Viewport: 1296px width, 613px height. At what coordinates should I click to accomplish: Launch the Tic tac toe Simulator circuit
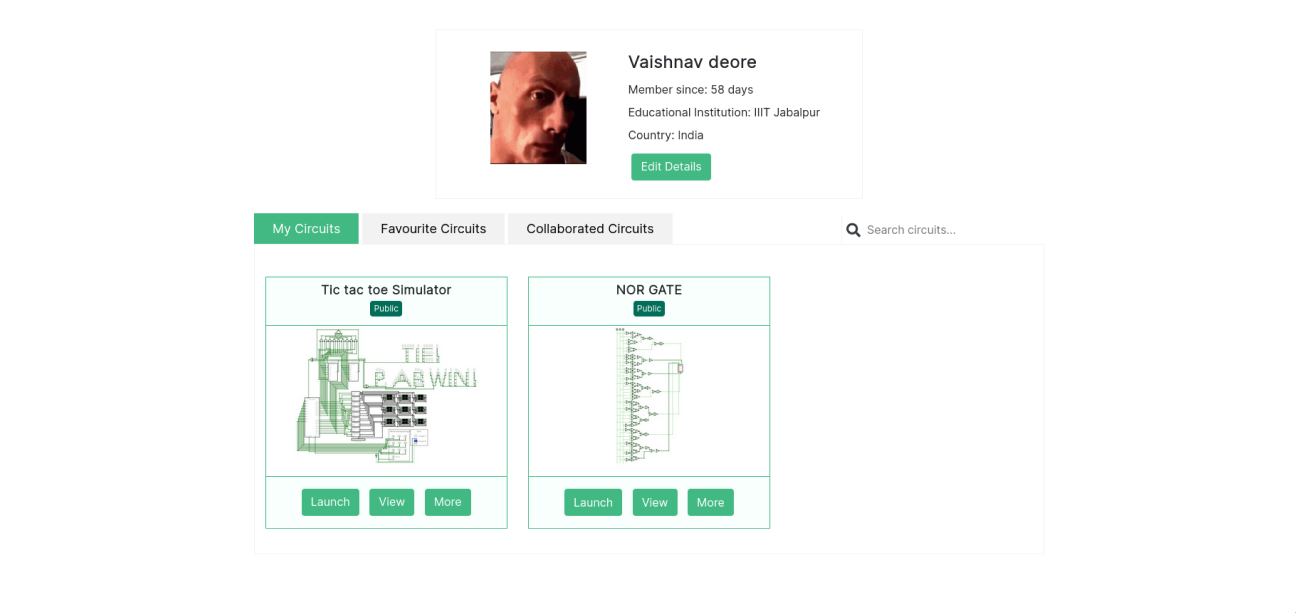(330, 502)
